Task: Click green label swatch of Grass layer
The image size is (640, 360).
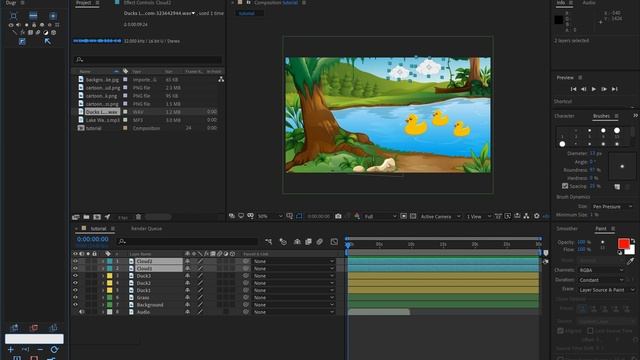Action: tap(109, 298)
